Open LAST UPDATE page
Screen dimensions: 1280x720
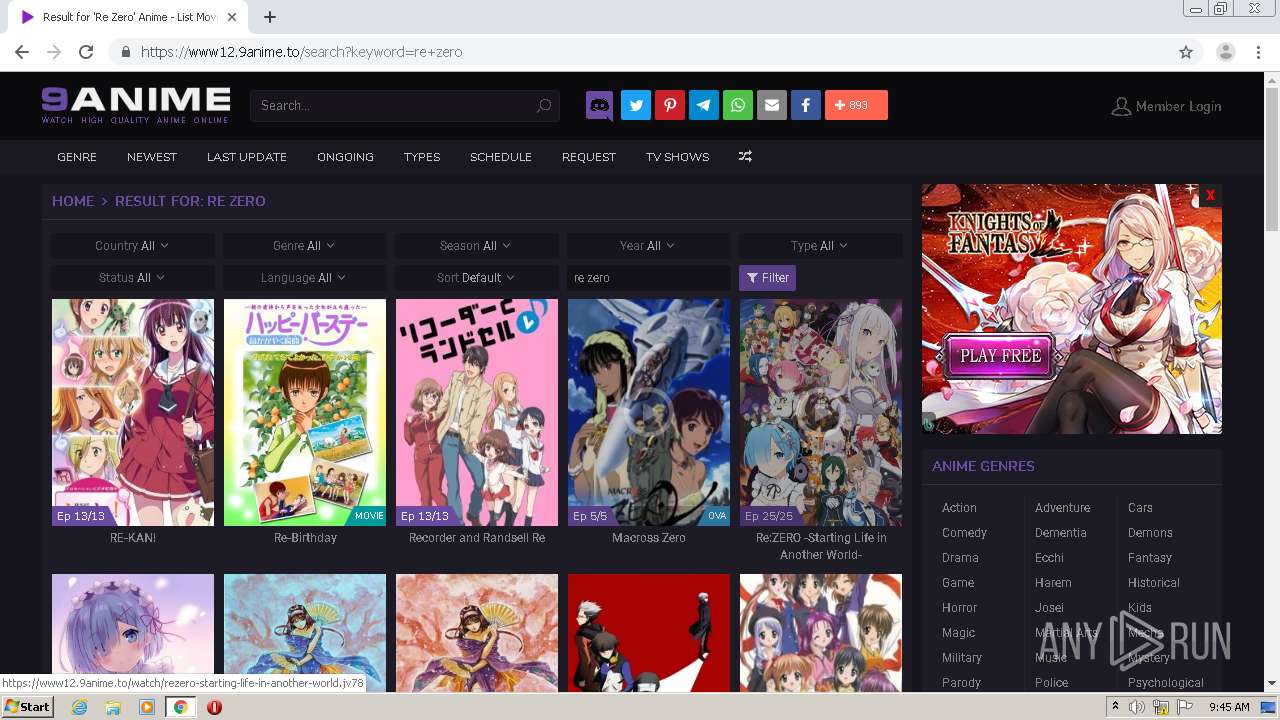coord(247,157)
